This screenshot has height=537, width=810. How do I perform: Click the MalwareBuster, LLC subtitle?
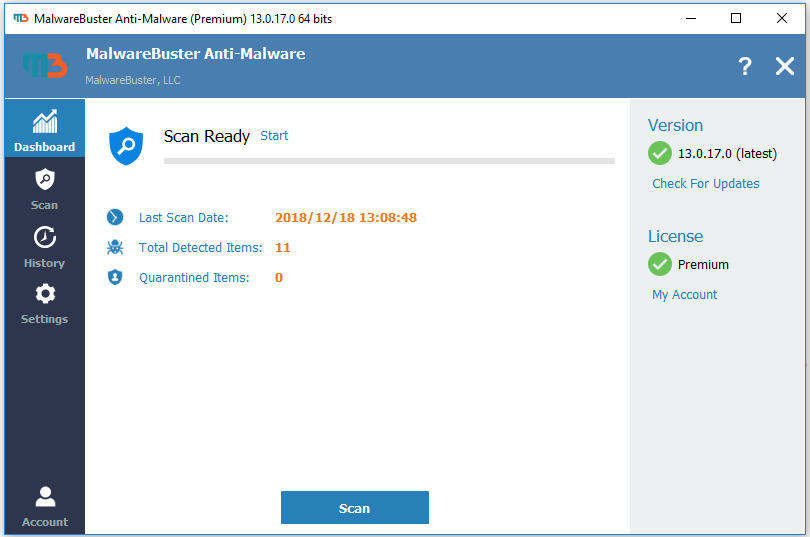(133, 80)
